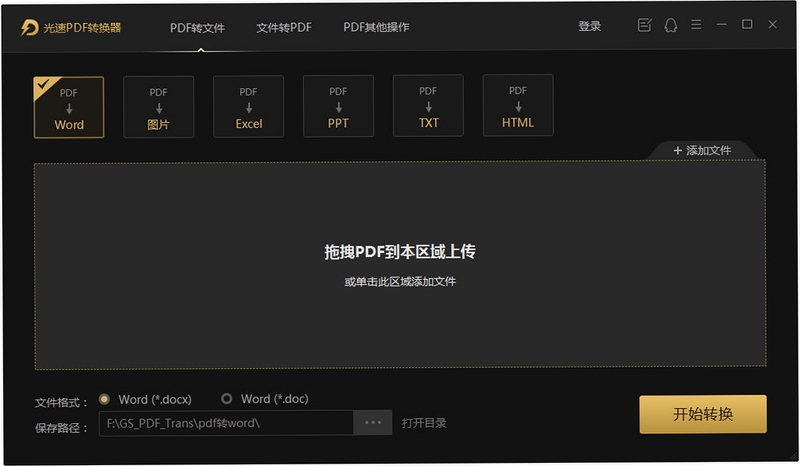Close the converter window
Screen dimensions: 800x466
click(x=772, y=24)
